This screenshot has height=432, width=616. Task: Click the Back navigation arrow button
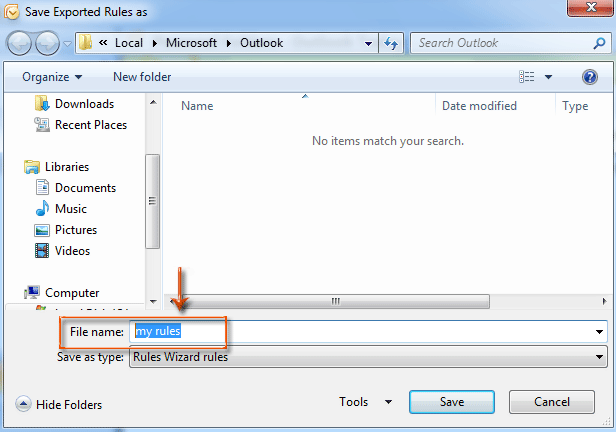[x=21, y=44]
